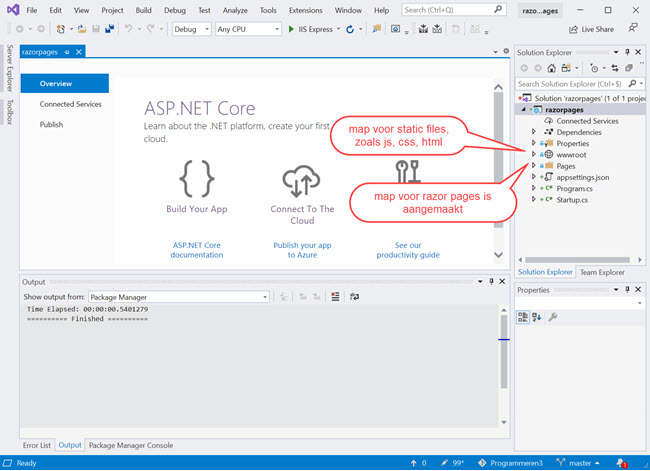Select the Publish page
The image size is (650, 471).
51,124
